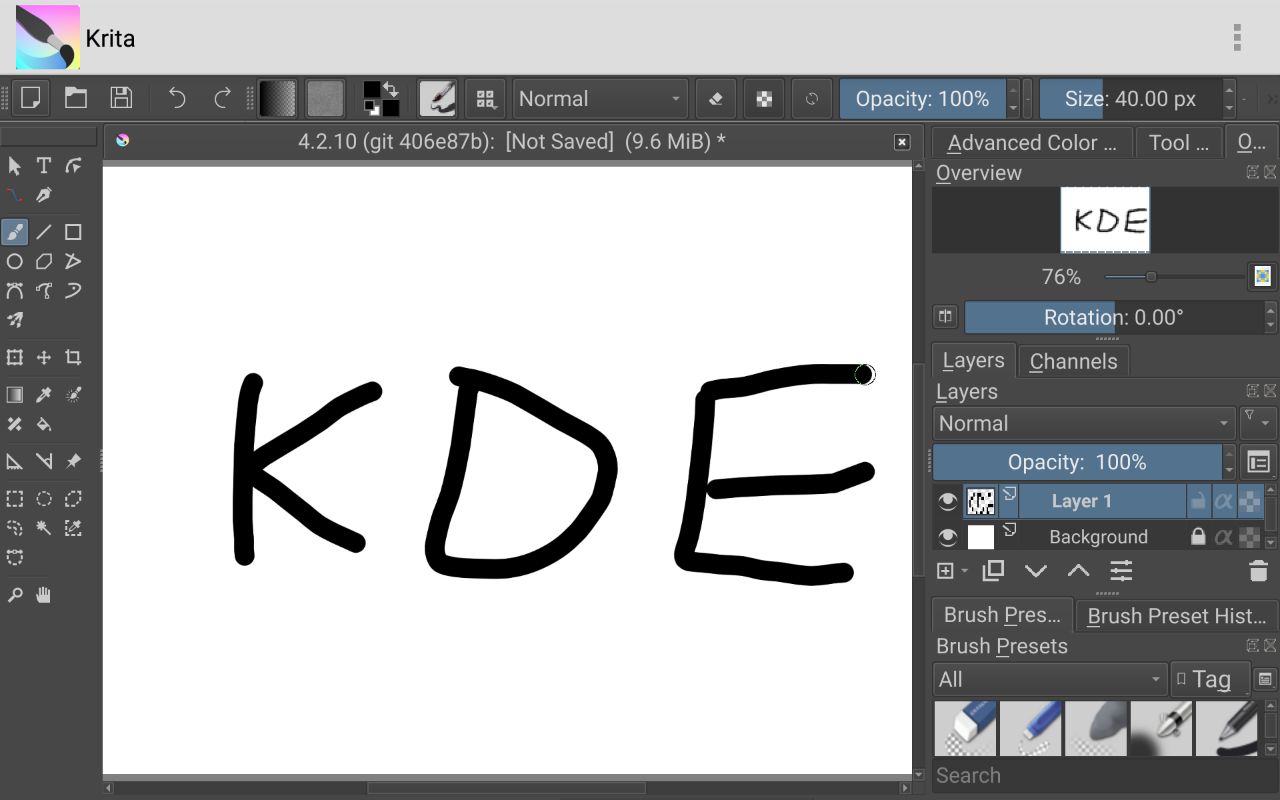Image resolution: width=1280 pixels, height=800 pixels.
Task: Select the Edit Shapes tool
Action: [73, 165]
